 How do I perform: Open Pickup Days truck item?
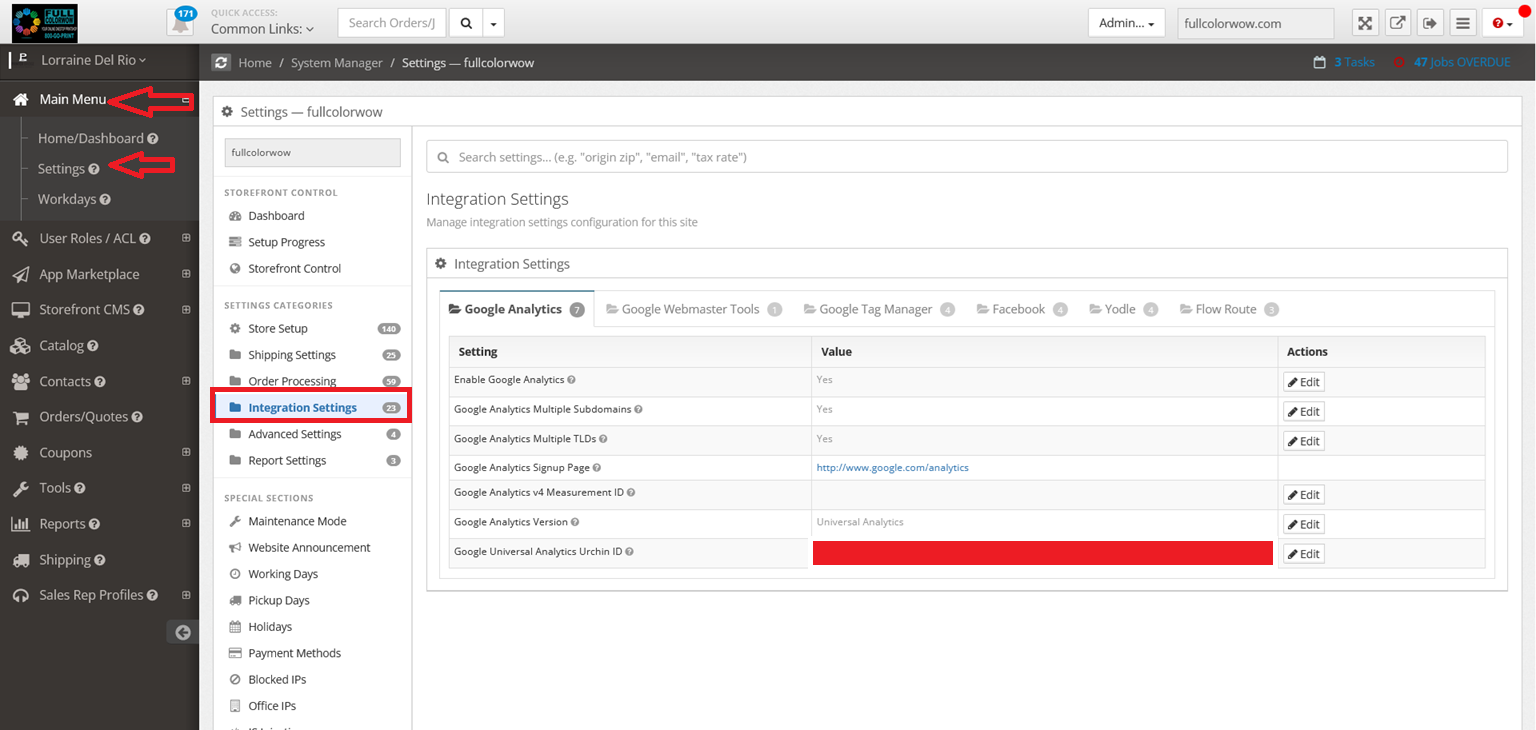tap(279, 600)
